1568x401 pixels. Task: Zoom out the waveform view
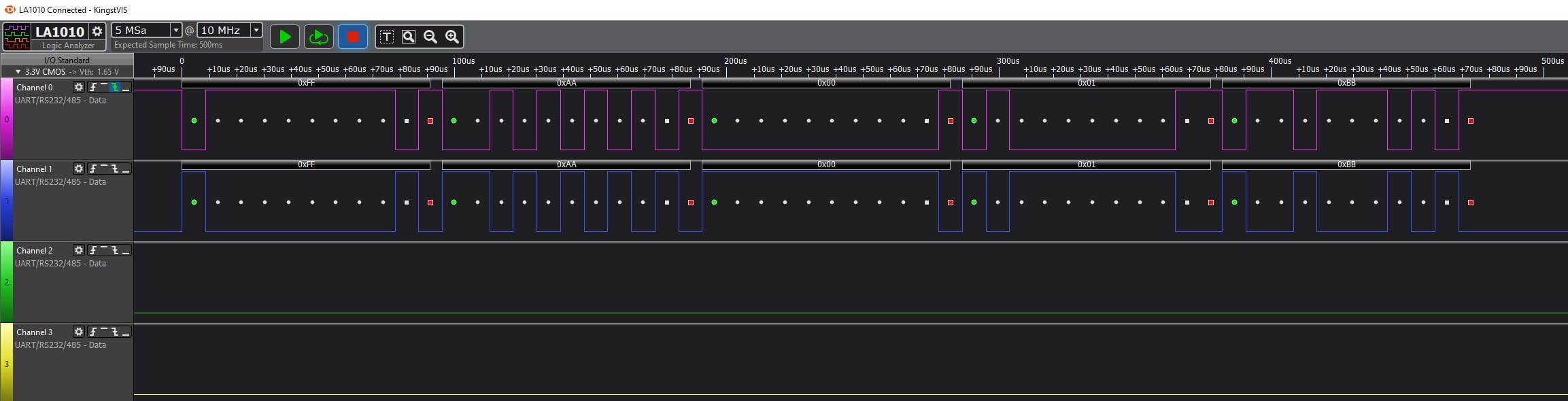[430, 37]
